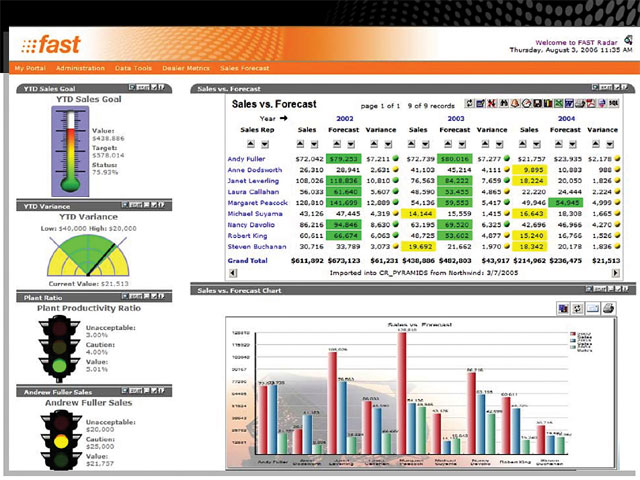Sort 2002 Forecast descending with the down arrow

[x=351, y=144]
